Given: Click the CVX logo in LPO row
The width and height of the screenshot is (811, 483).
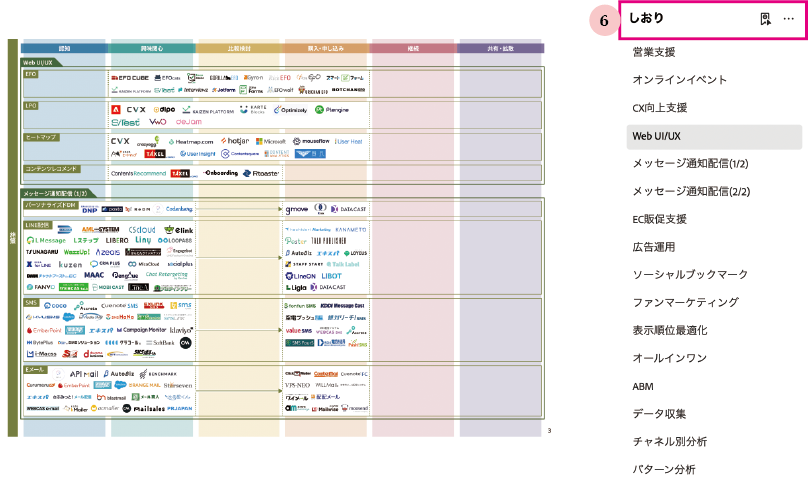Looking at the screenshot, I should click(x=136, y=110).
